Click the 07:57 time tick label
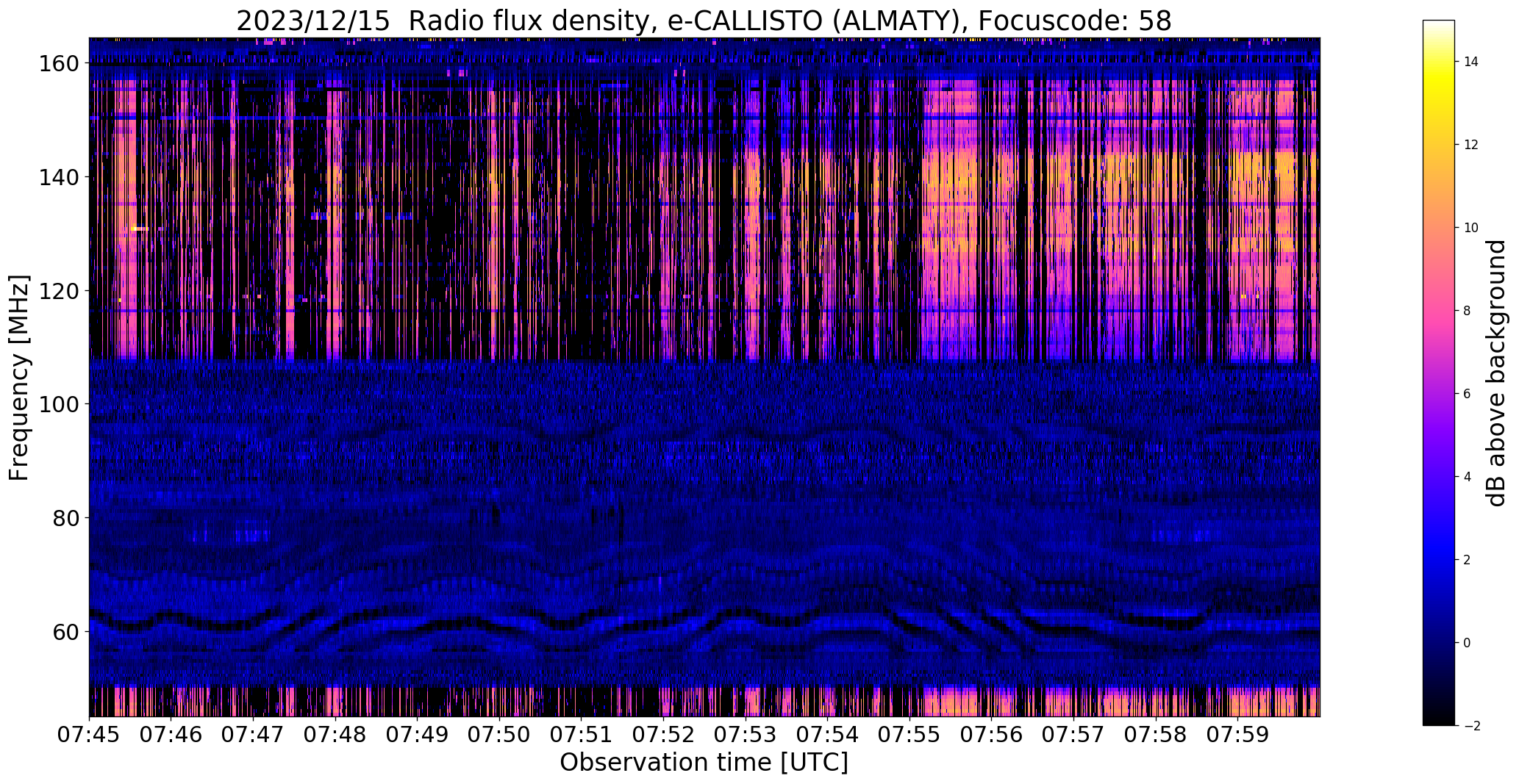 coord(1073,735)
